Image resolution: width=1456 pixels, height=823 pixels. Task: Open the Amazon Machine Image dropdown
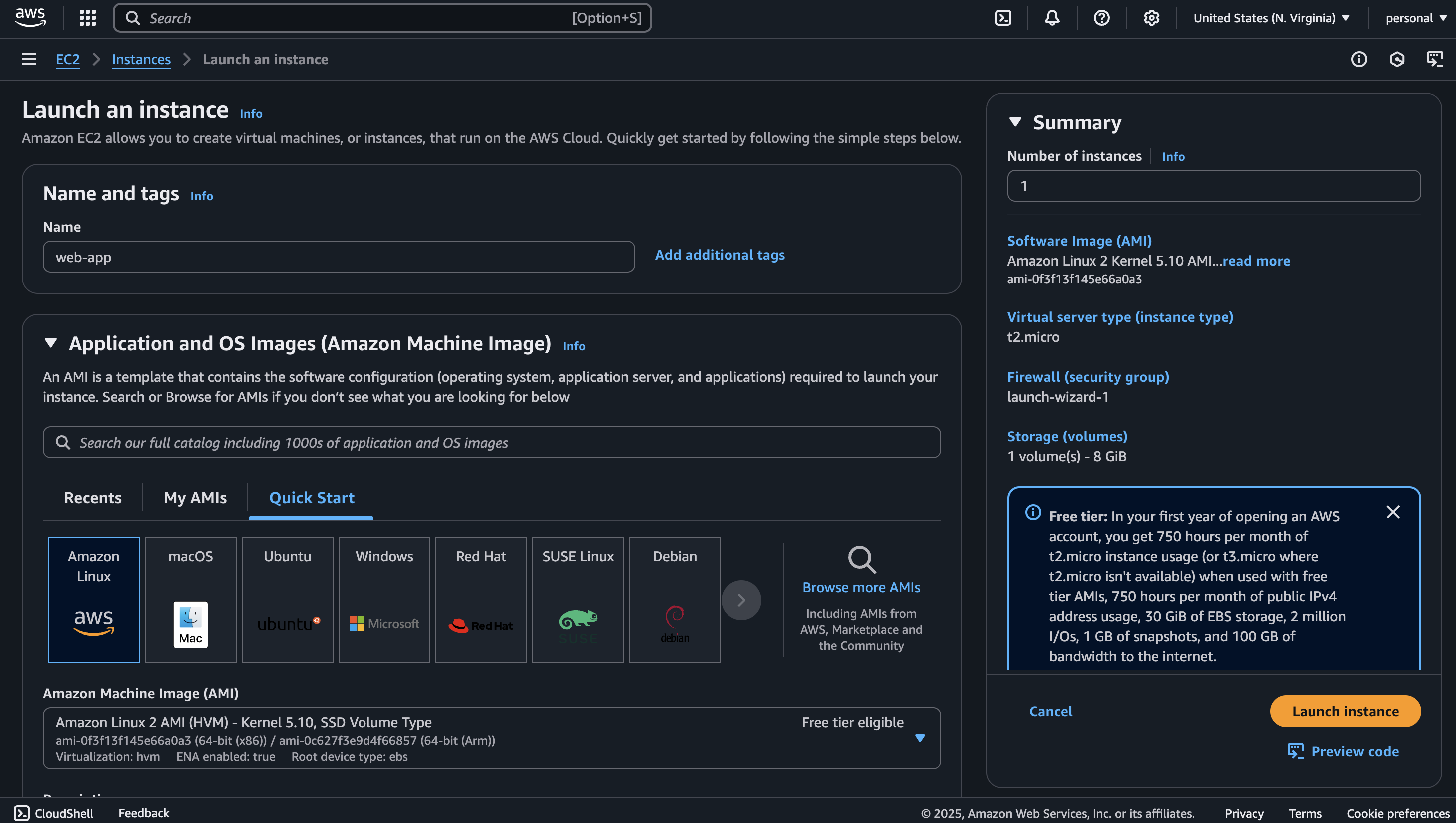pos(492,738)
